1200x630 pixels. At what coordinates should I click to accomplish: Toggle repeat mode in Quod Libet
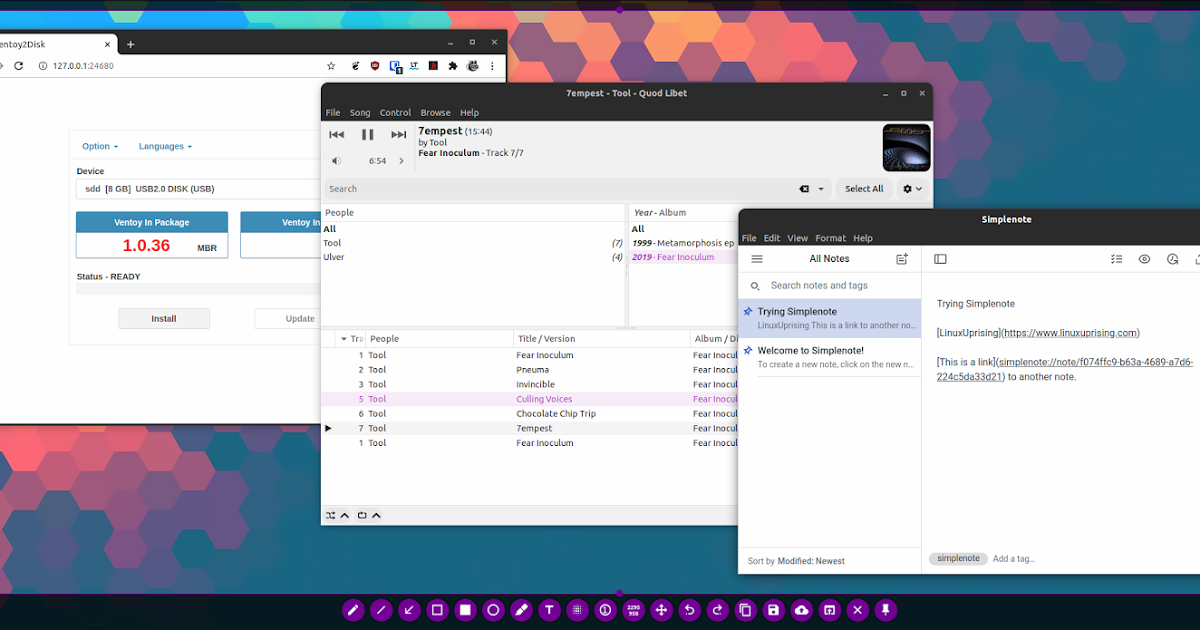pos(363,516)
